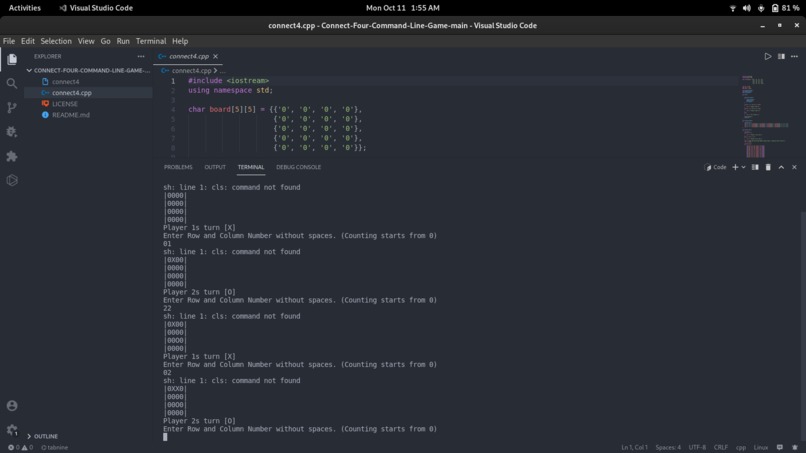Click the Linux status bar item
The width and height of the screenshot is (806, 453).
(761, 447)
